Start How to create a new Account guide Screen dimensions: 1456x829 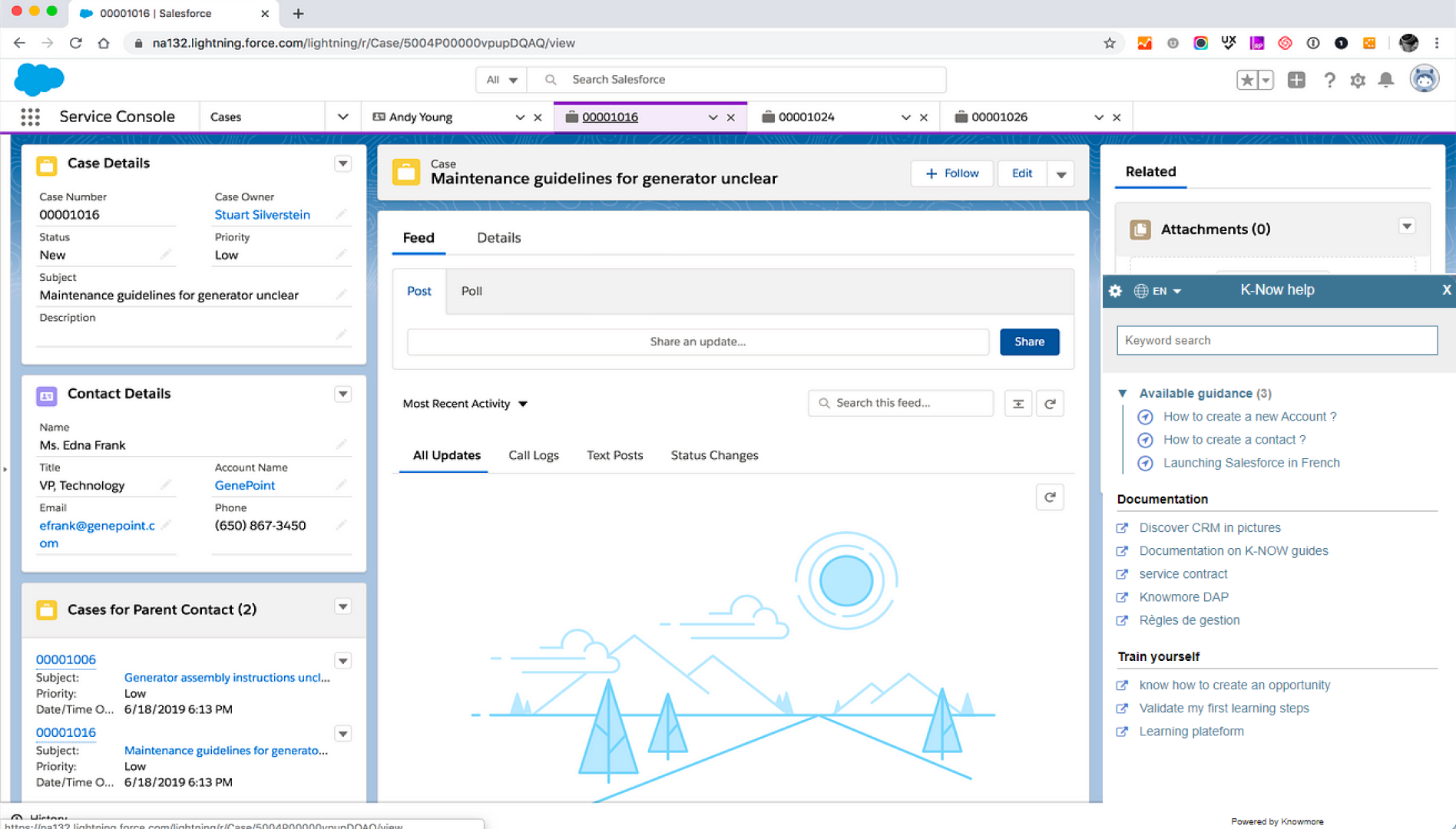tap(1249, 417)
